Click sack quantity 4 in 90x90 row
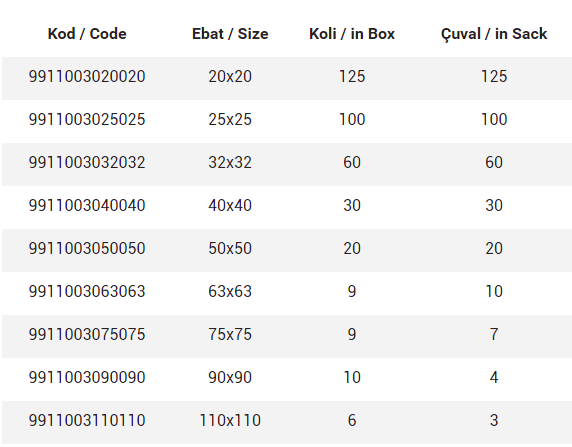The image size is (572, 447). pyautogui.click(x=494, y=377)
